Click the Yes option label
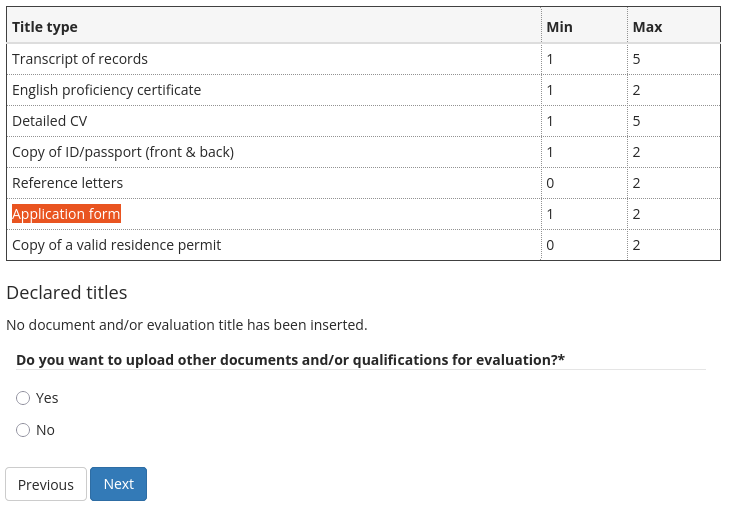This screenshot has width=730, height=512. pyautogui.click(x=47, y=398)
